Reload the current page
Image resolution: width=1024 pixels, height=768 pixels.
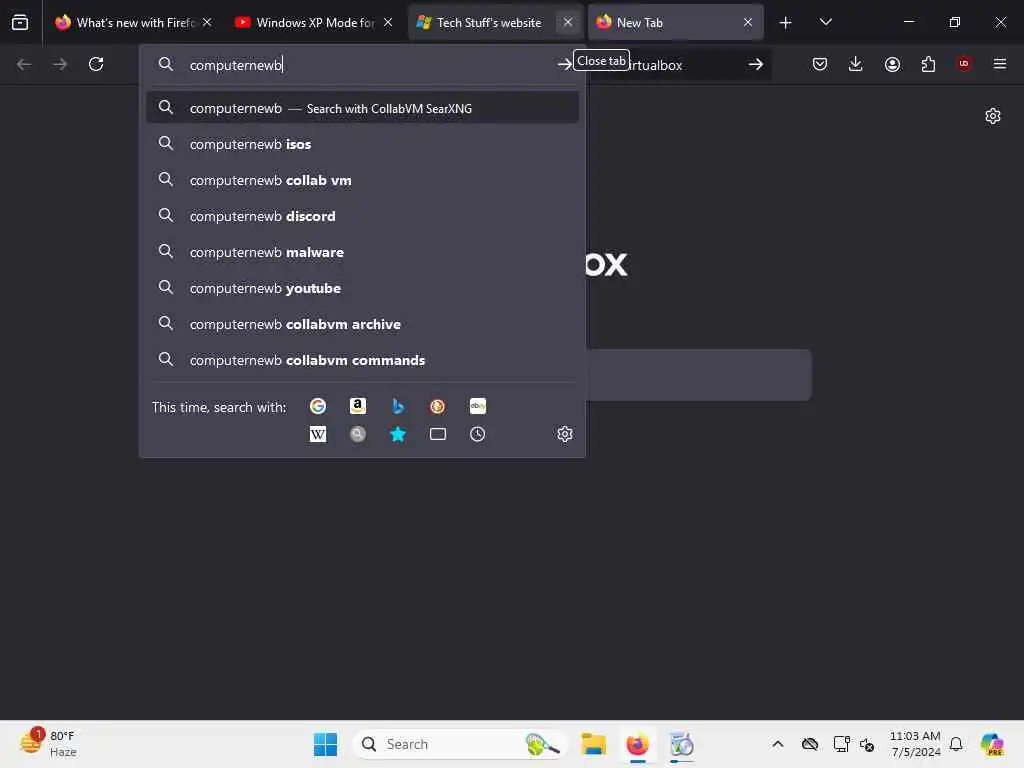[96, 64]
